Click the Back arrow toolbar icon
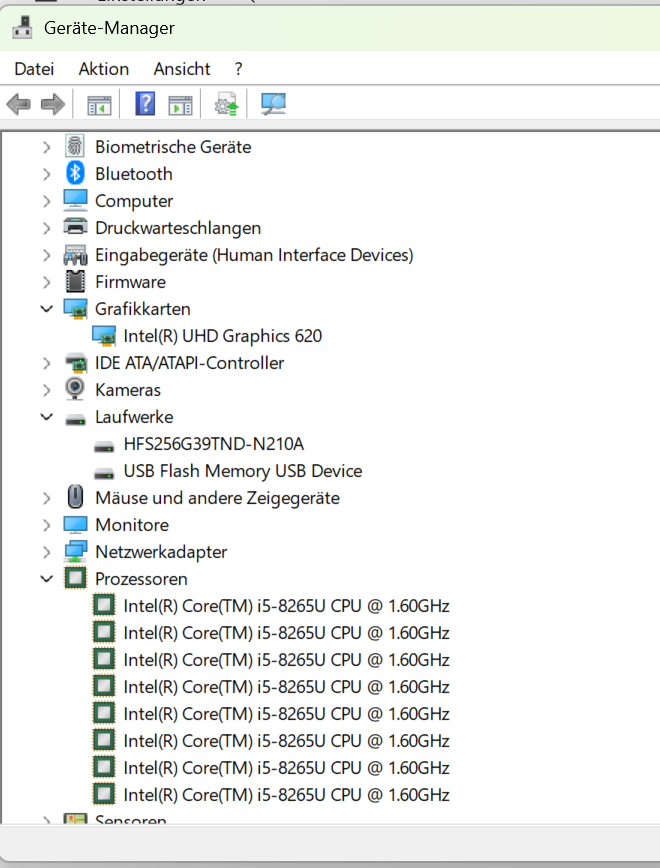This screenshot has width=660, height=868. 18,104
